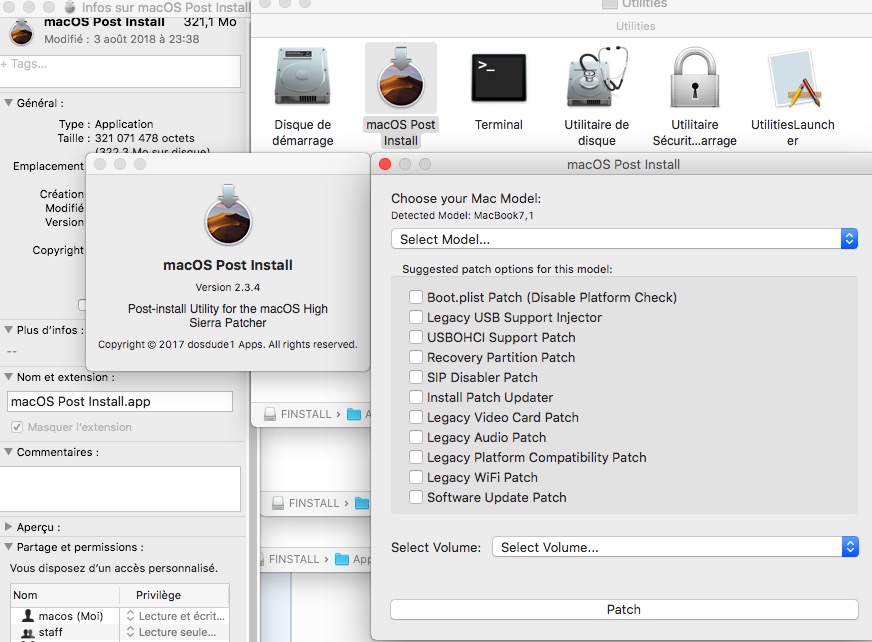Enable Recovery Partition Patch
Image resolution: width=872 pixels, height=642 pixels.
click(415, 357)
